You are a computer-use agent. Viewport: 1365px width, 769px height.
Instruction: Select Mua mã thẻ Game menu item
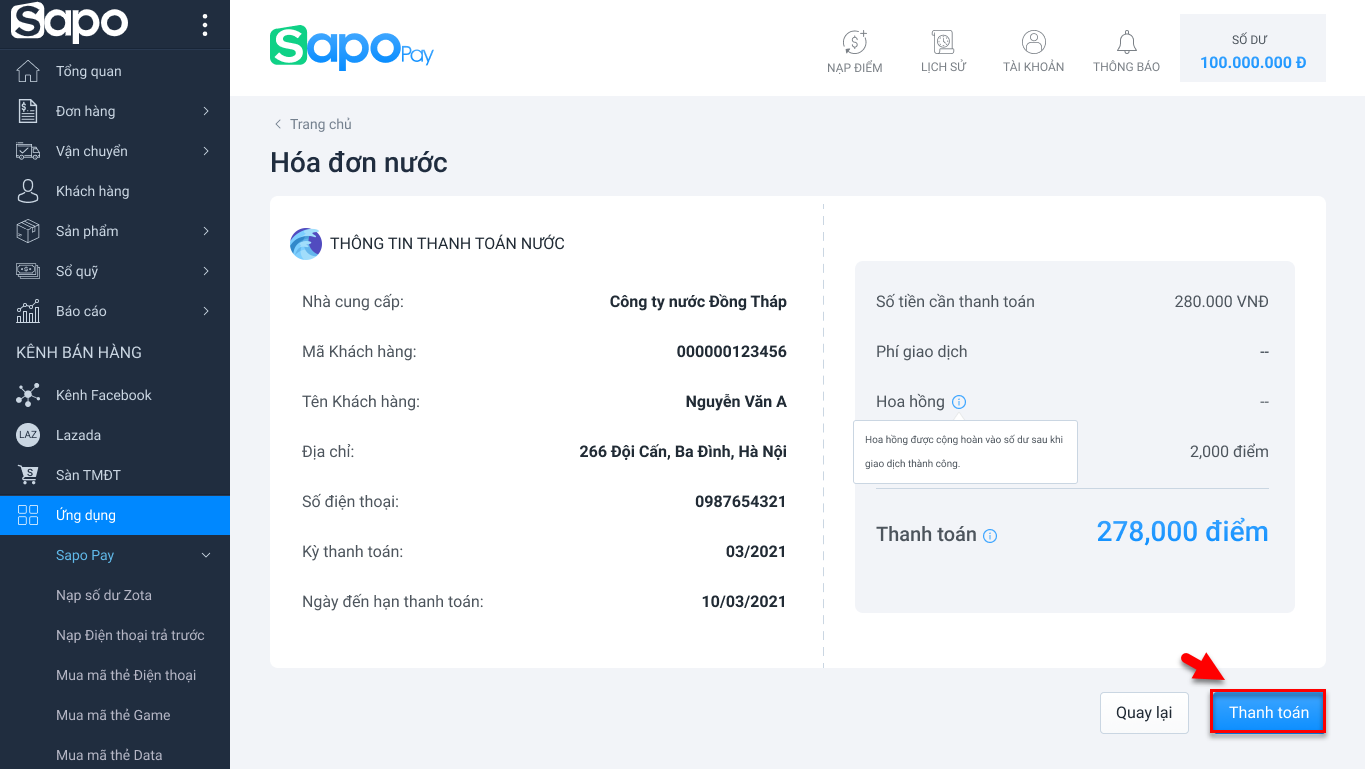tap(113, 715)
